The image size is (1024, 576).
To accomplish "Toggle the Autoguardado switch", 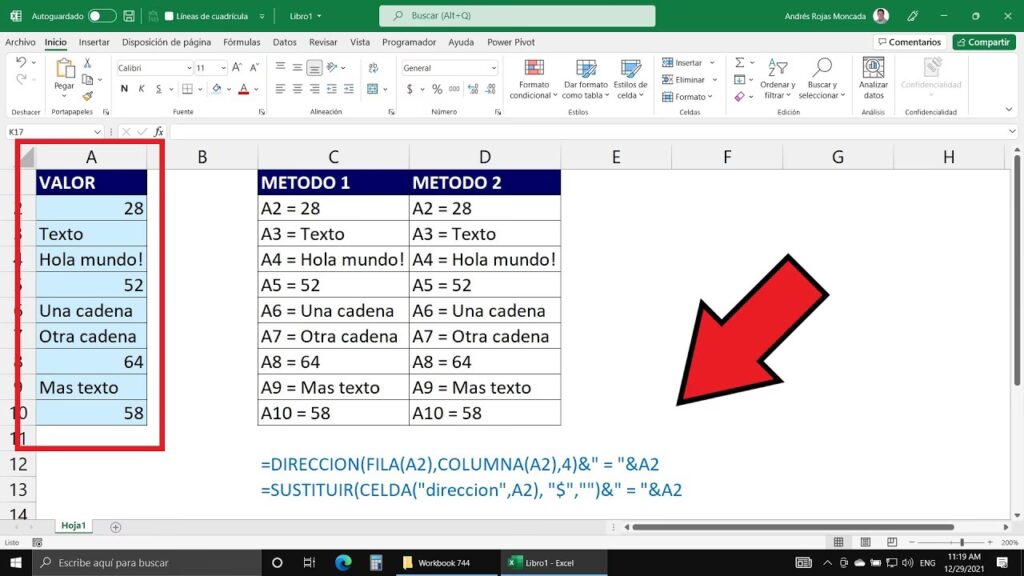I will 102,16.
